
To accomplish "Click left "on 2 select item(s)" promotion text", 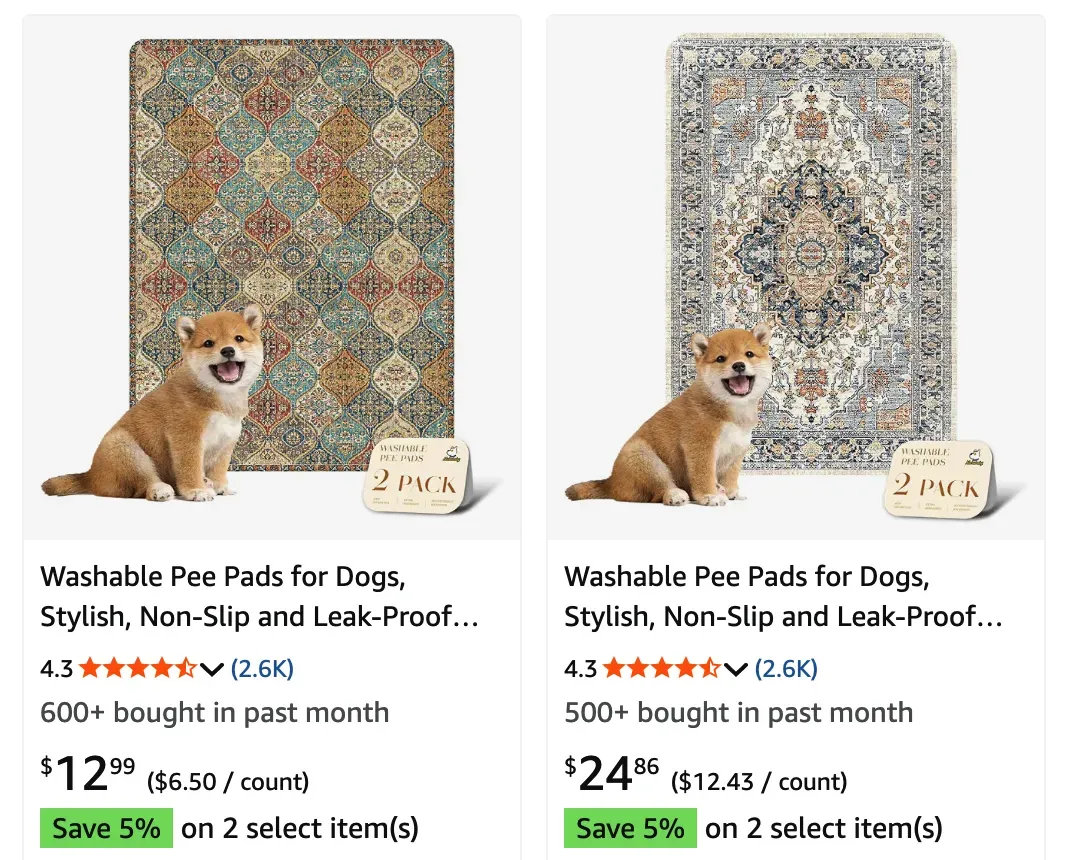I will click(300, 829).
